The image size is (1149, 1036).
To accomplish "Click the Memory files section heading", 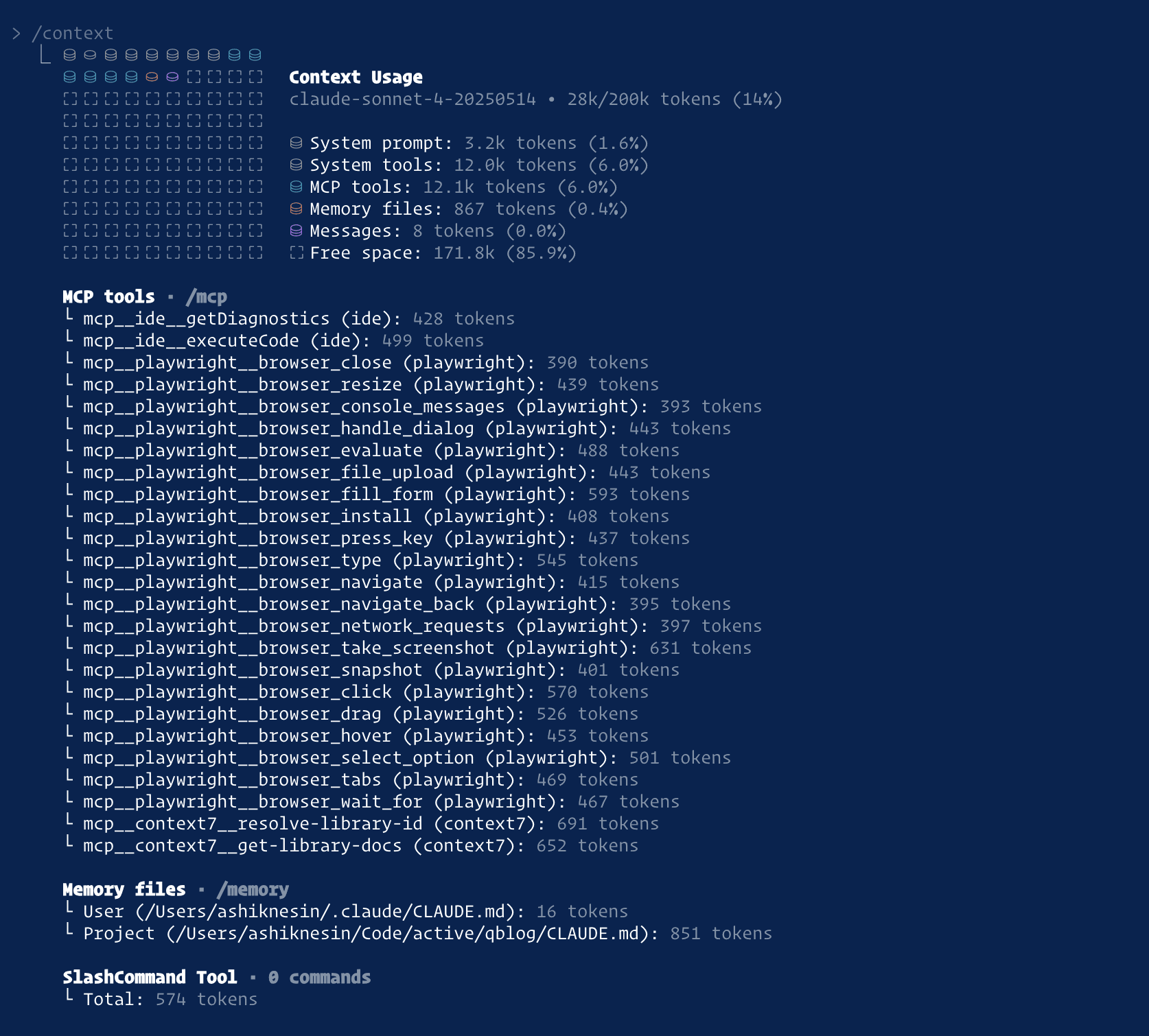I will 124,890.
